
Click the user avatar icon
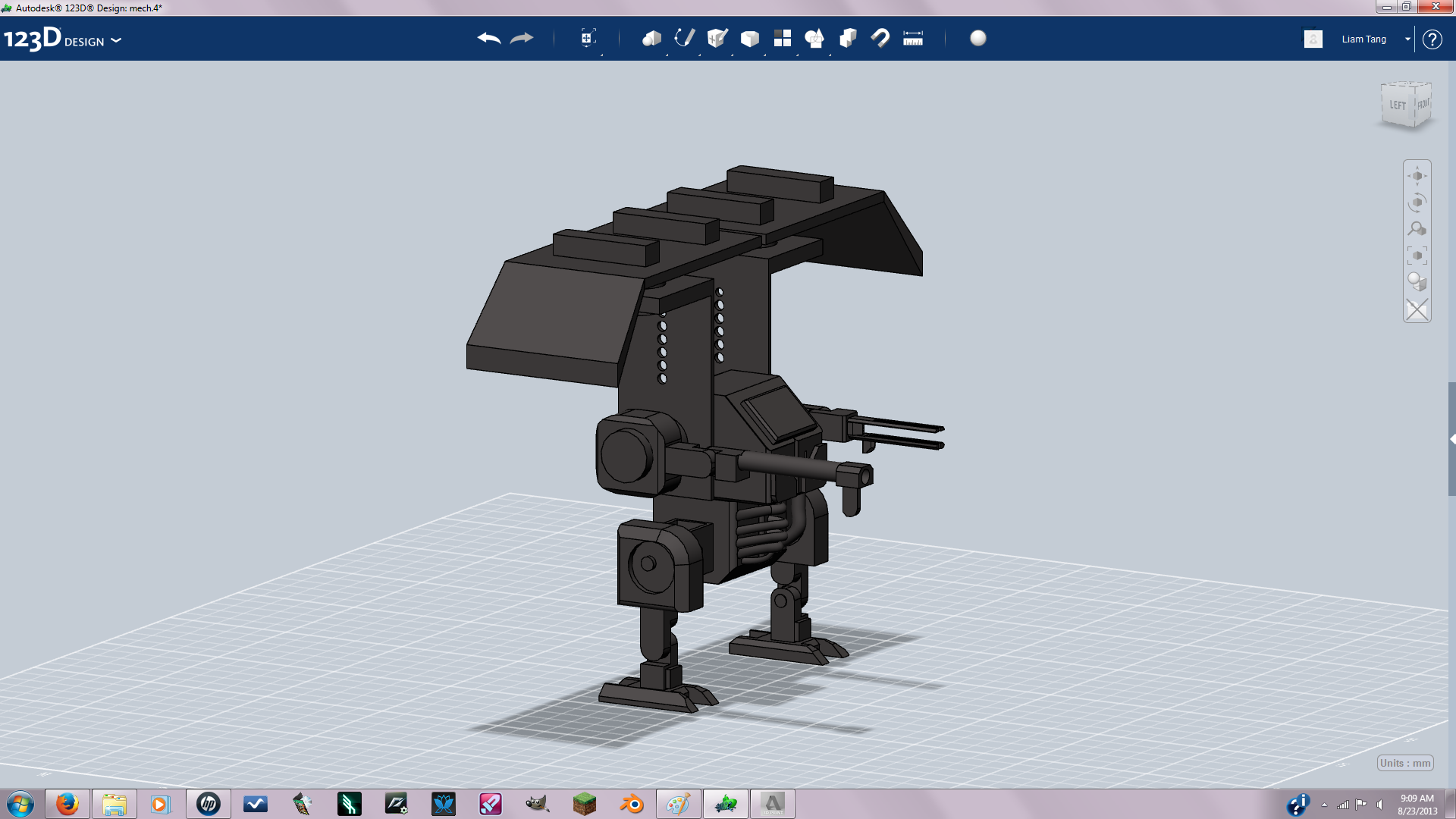[1313, 39]
